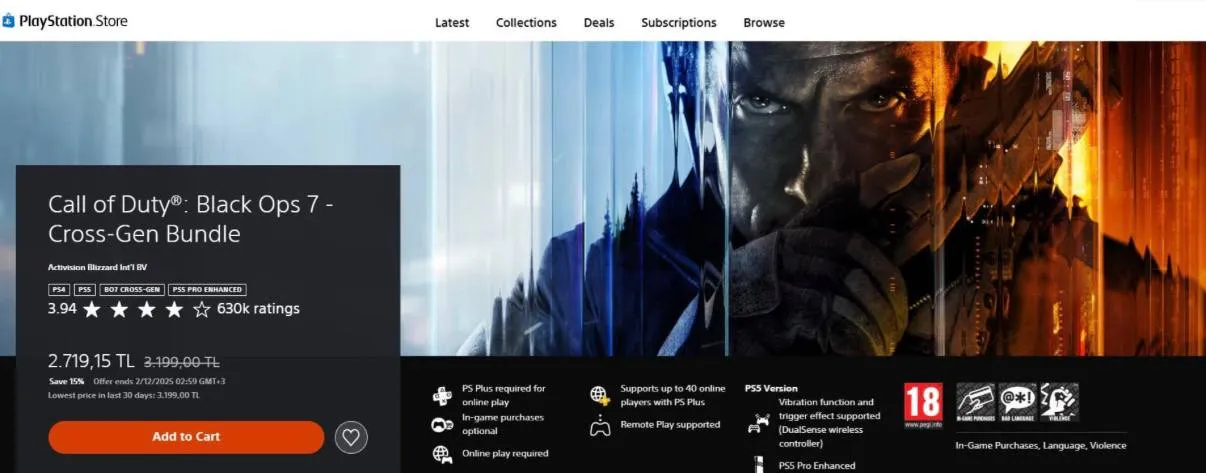Click the PS5 platform tag
The image size is (1206, 473).
(x=85, y=289)
